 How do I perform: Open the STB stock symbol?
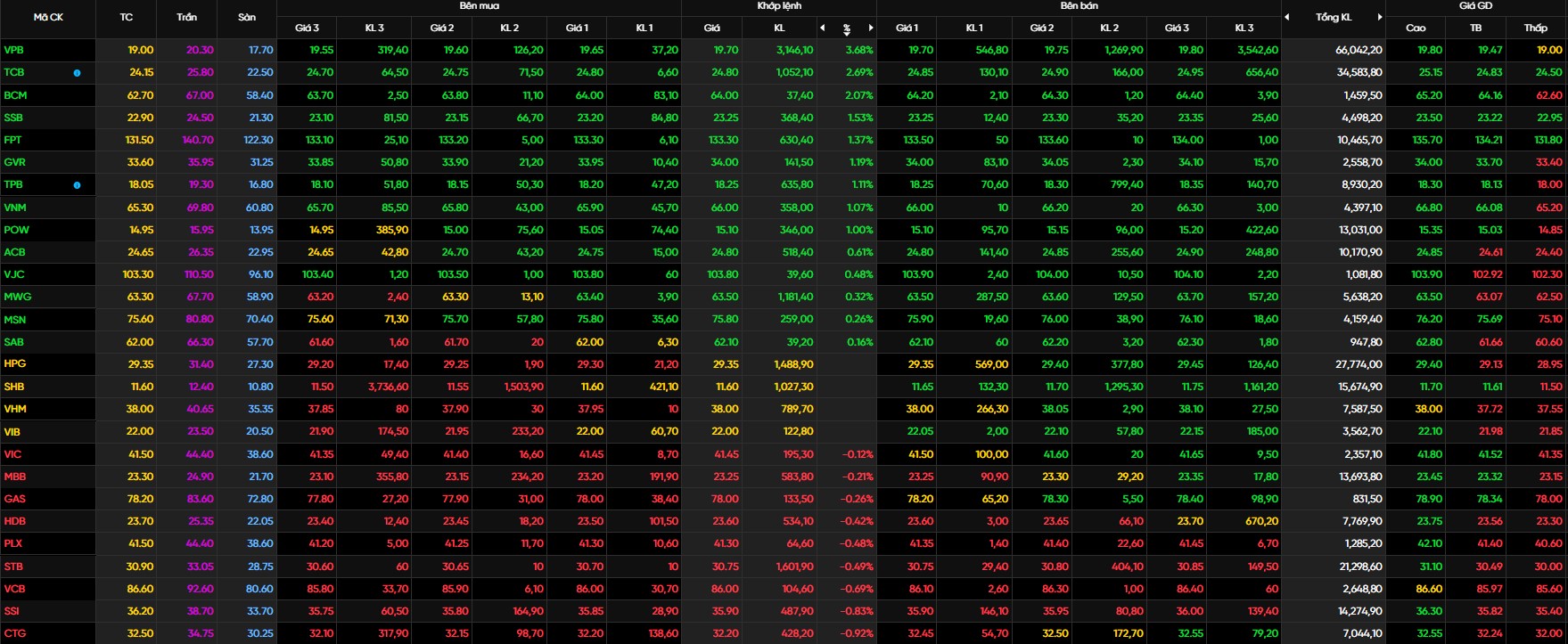[13, 567]
